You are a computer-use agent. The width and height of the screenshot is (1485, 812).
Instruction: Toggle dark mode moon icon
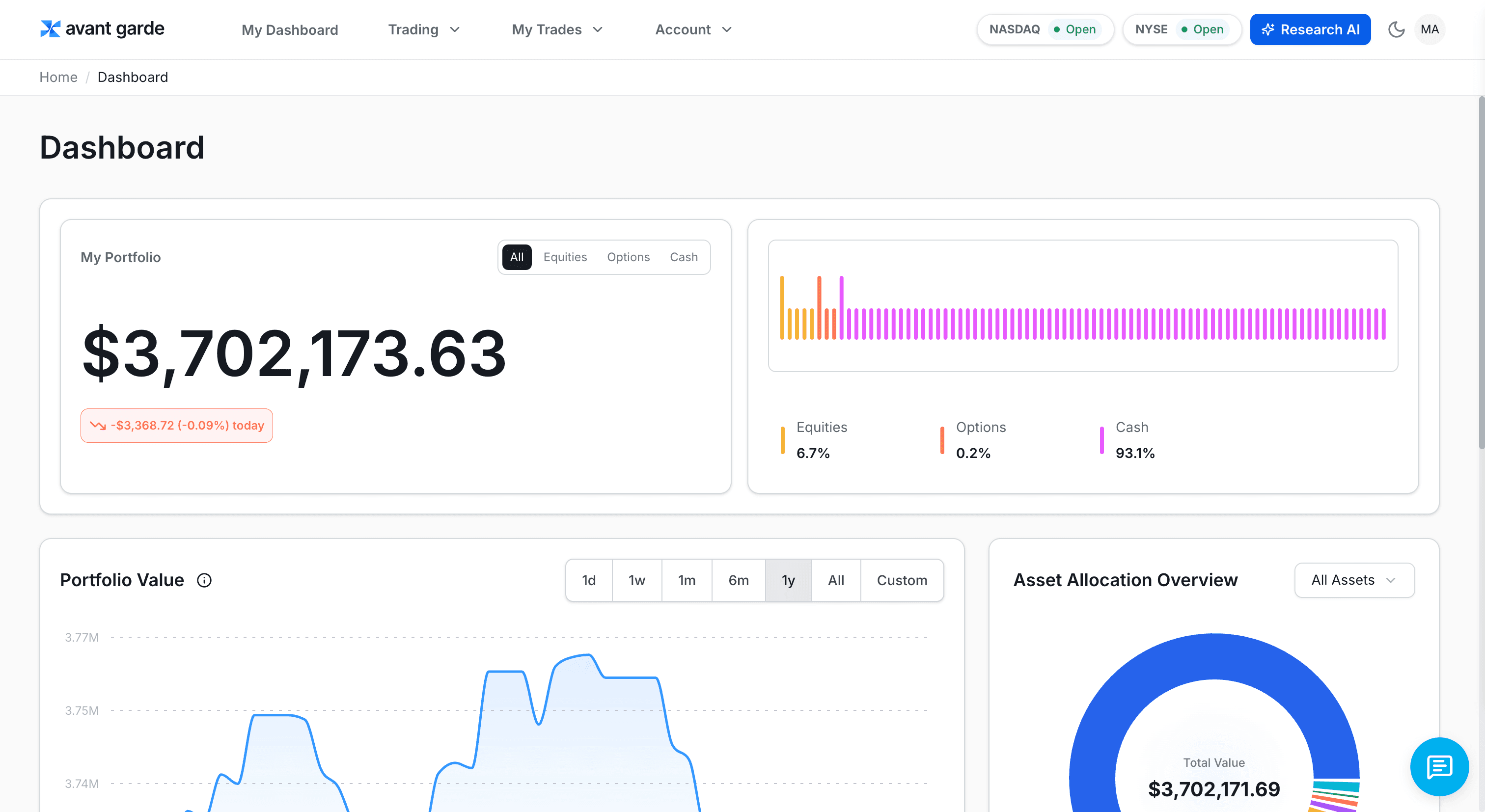1396,29
